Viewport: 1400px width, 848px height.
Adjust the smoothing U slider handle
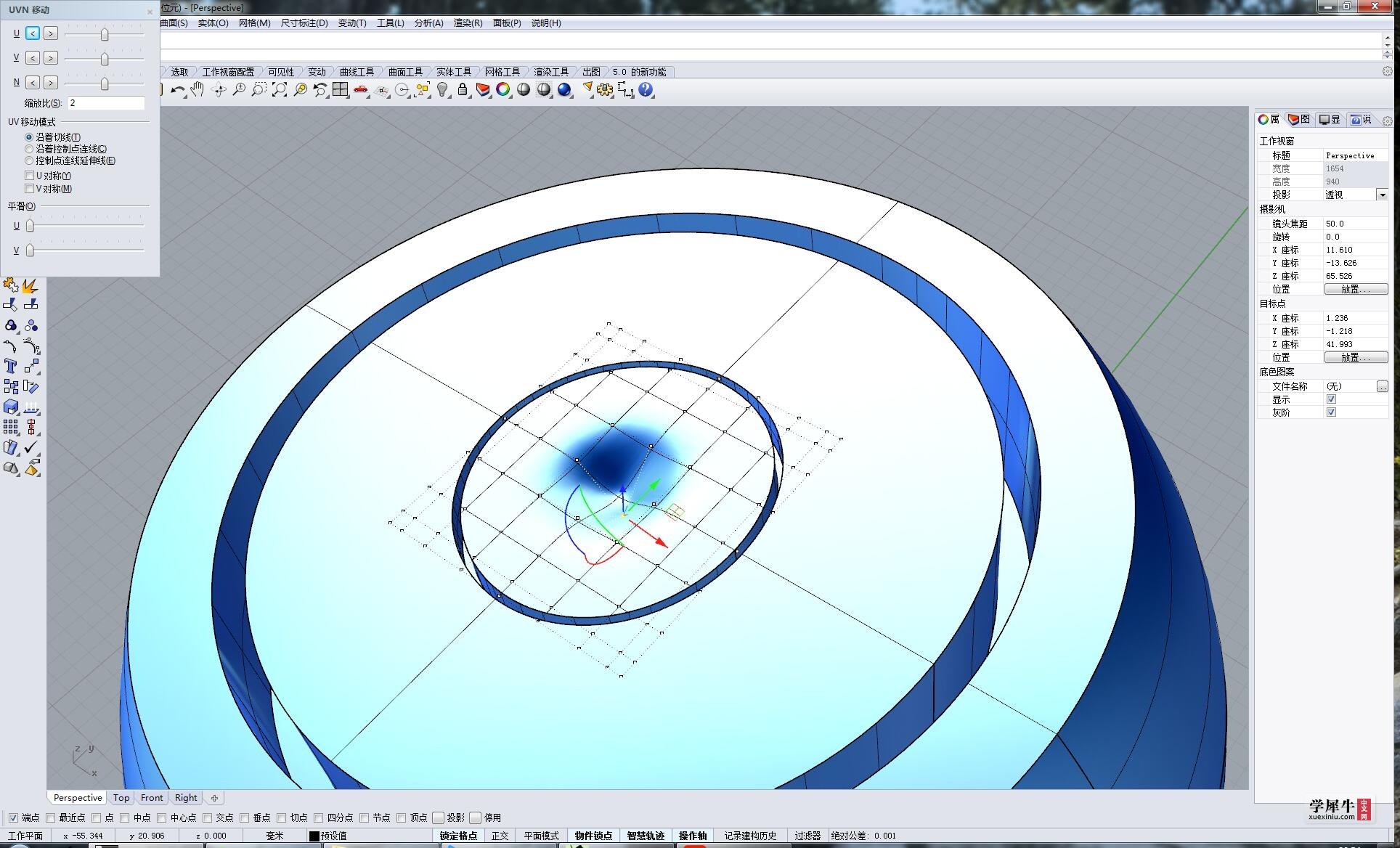(x=30, y=226)
